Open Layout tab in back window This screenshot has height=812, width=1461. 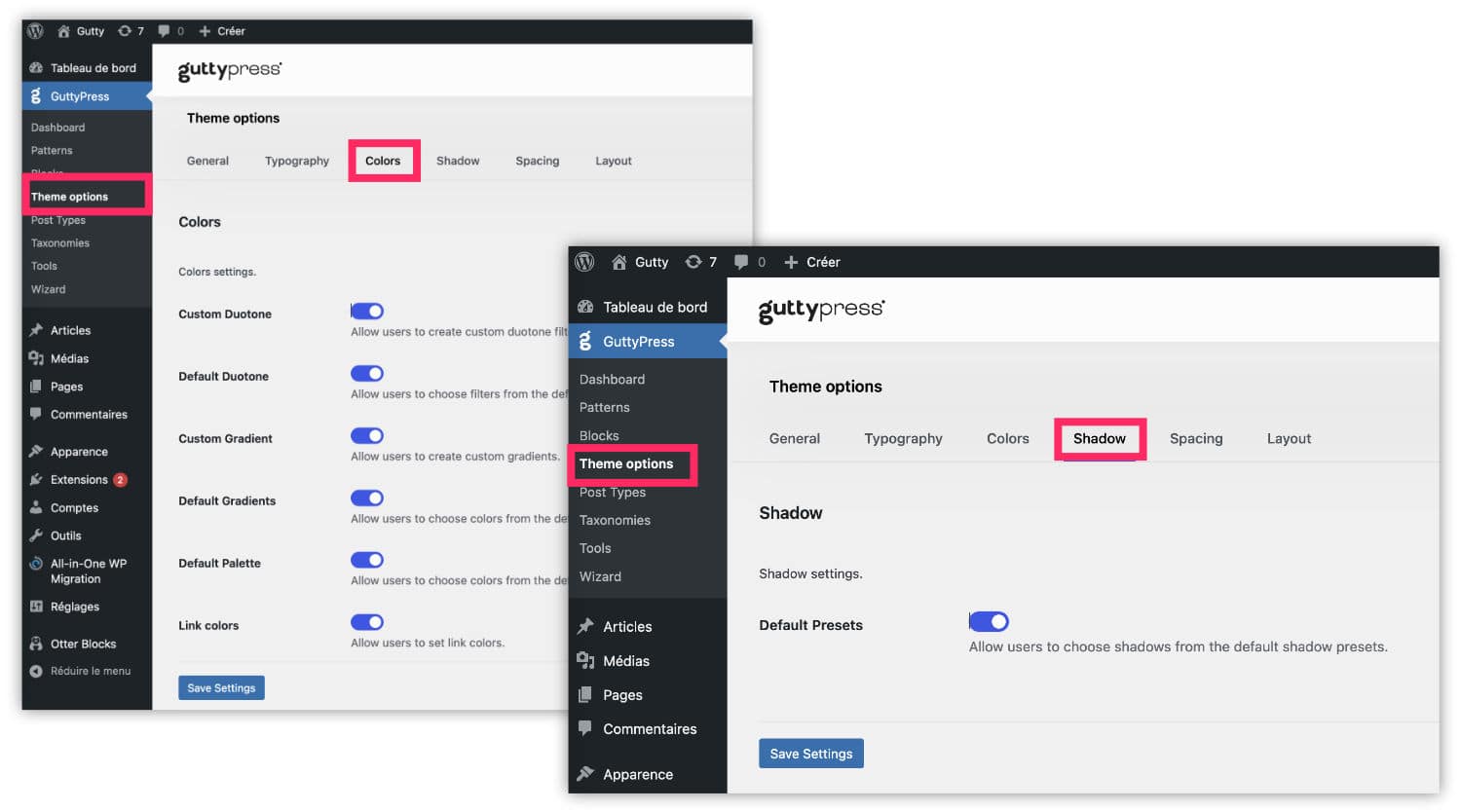pyautogui.click(x=614, y=161)
